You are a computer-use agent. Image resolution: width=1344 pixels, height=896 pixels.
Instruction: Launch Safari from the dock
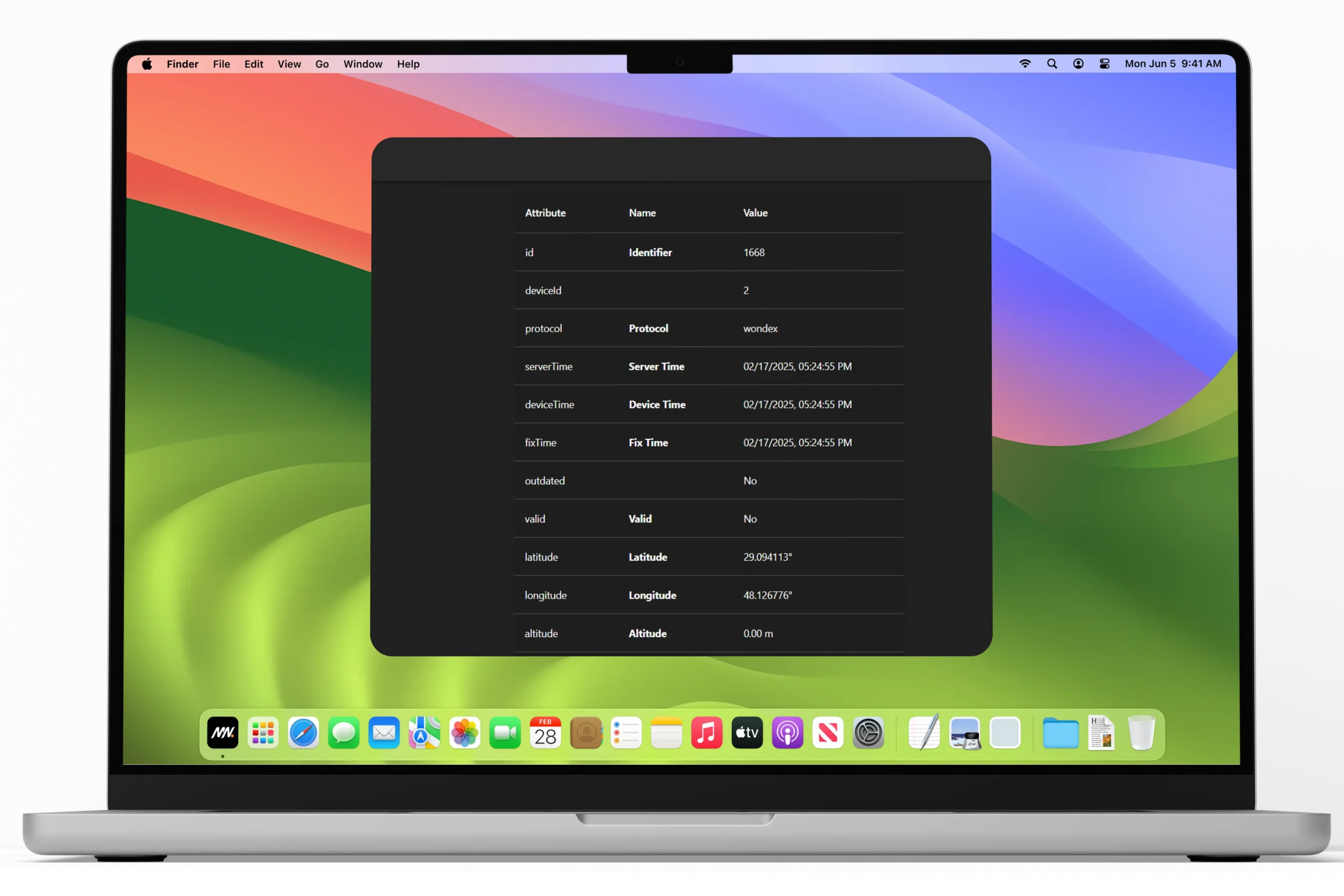click(303, 732)
